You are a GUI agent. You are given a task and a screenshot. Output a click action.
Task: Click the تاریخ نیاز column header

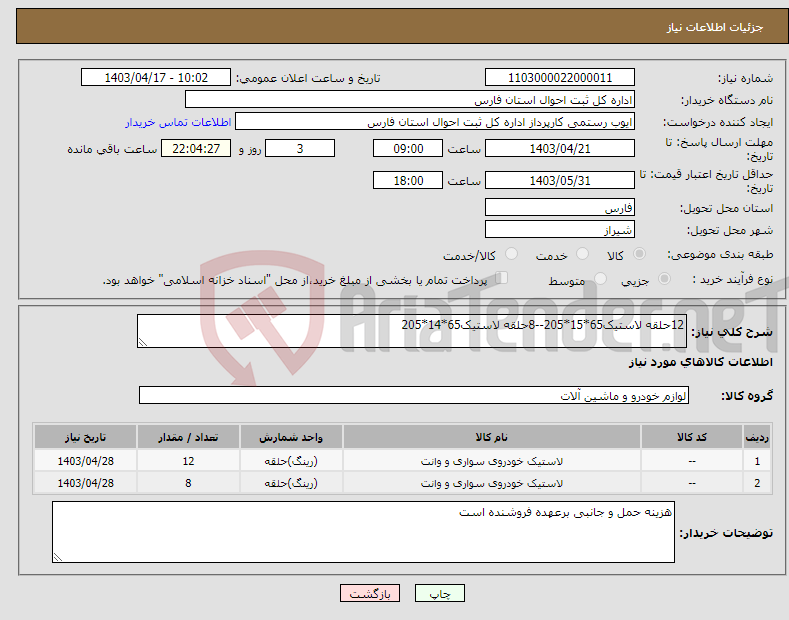coord(86,437)
